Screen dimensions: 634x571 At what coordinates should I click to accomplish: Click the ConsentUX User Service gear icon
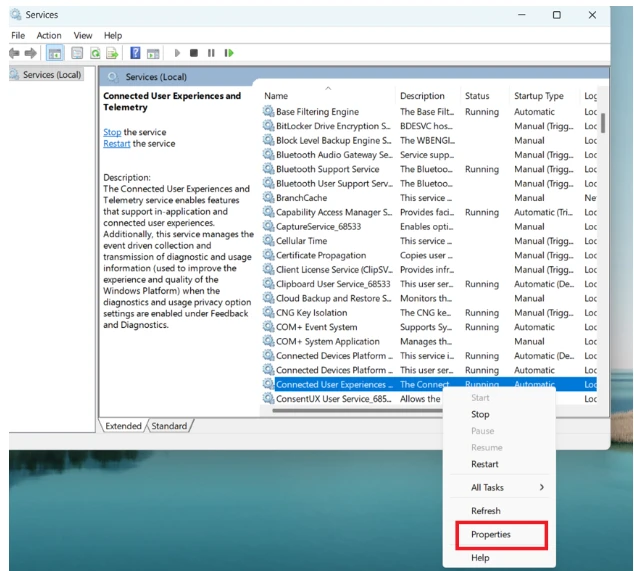268,398
